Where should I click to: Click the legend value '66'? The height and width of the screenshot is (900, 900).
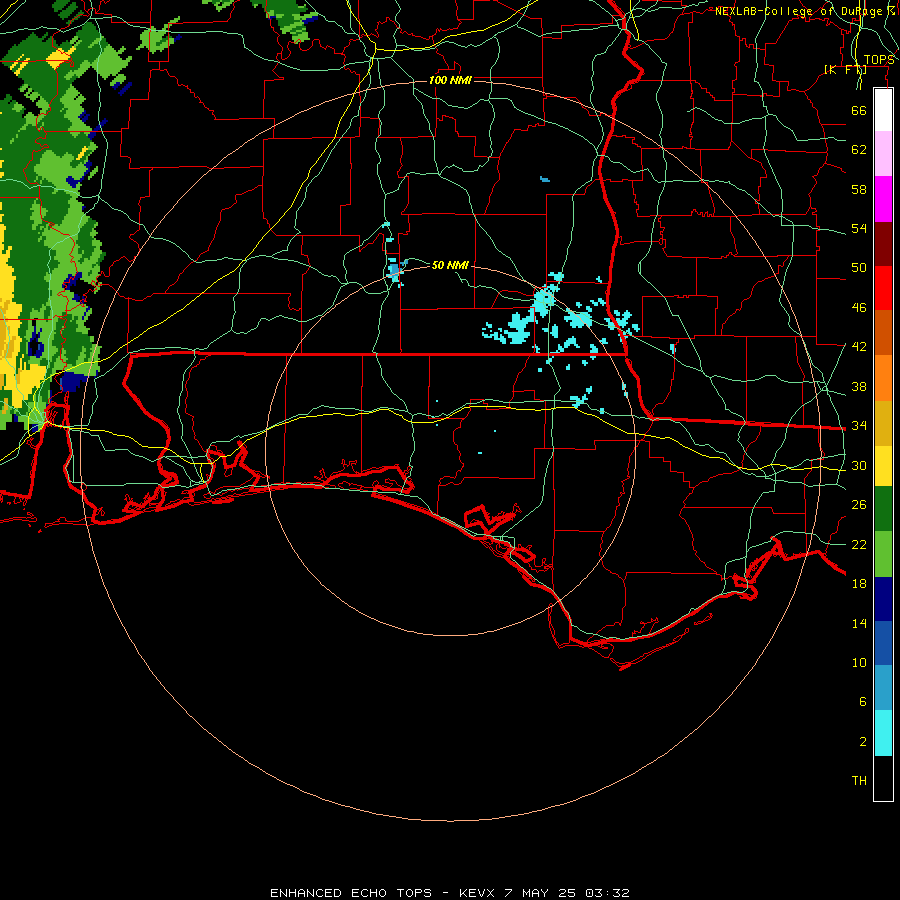point(859,110)
